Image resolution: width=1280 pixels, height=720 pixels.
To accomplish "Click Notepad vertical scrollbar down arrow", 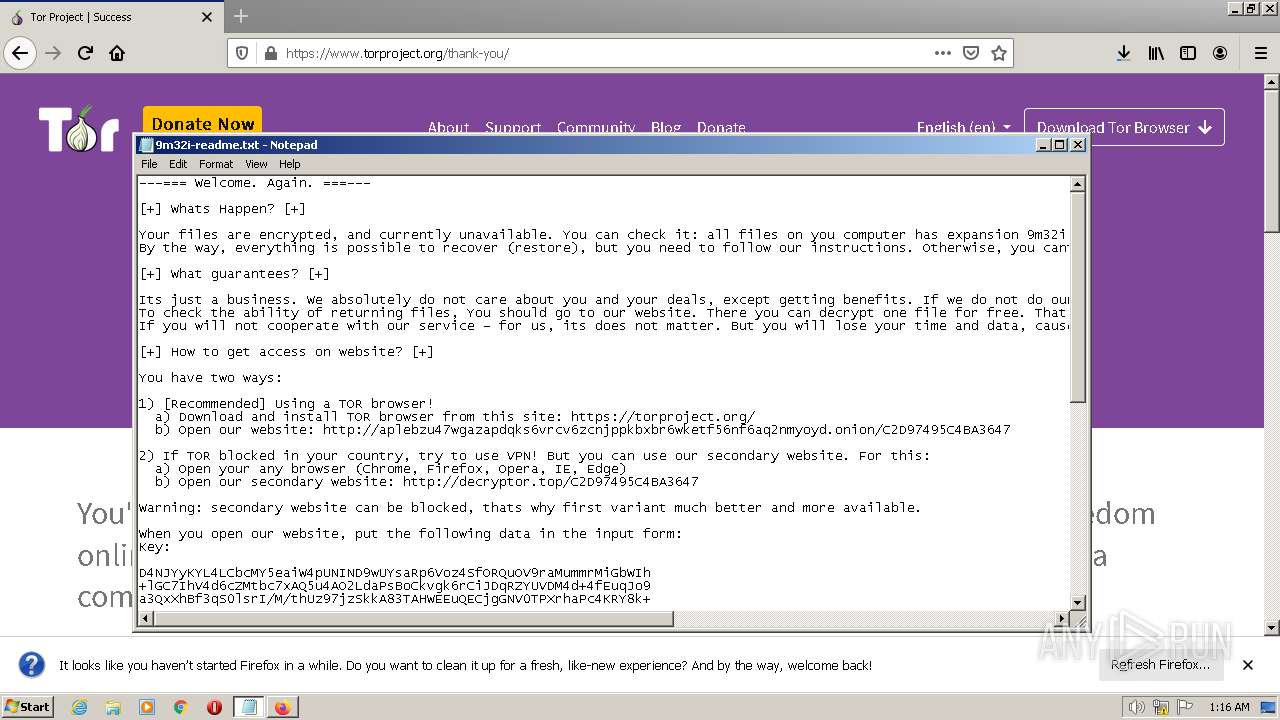I will pos(1078,602).
